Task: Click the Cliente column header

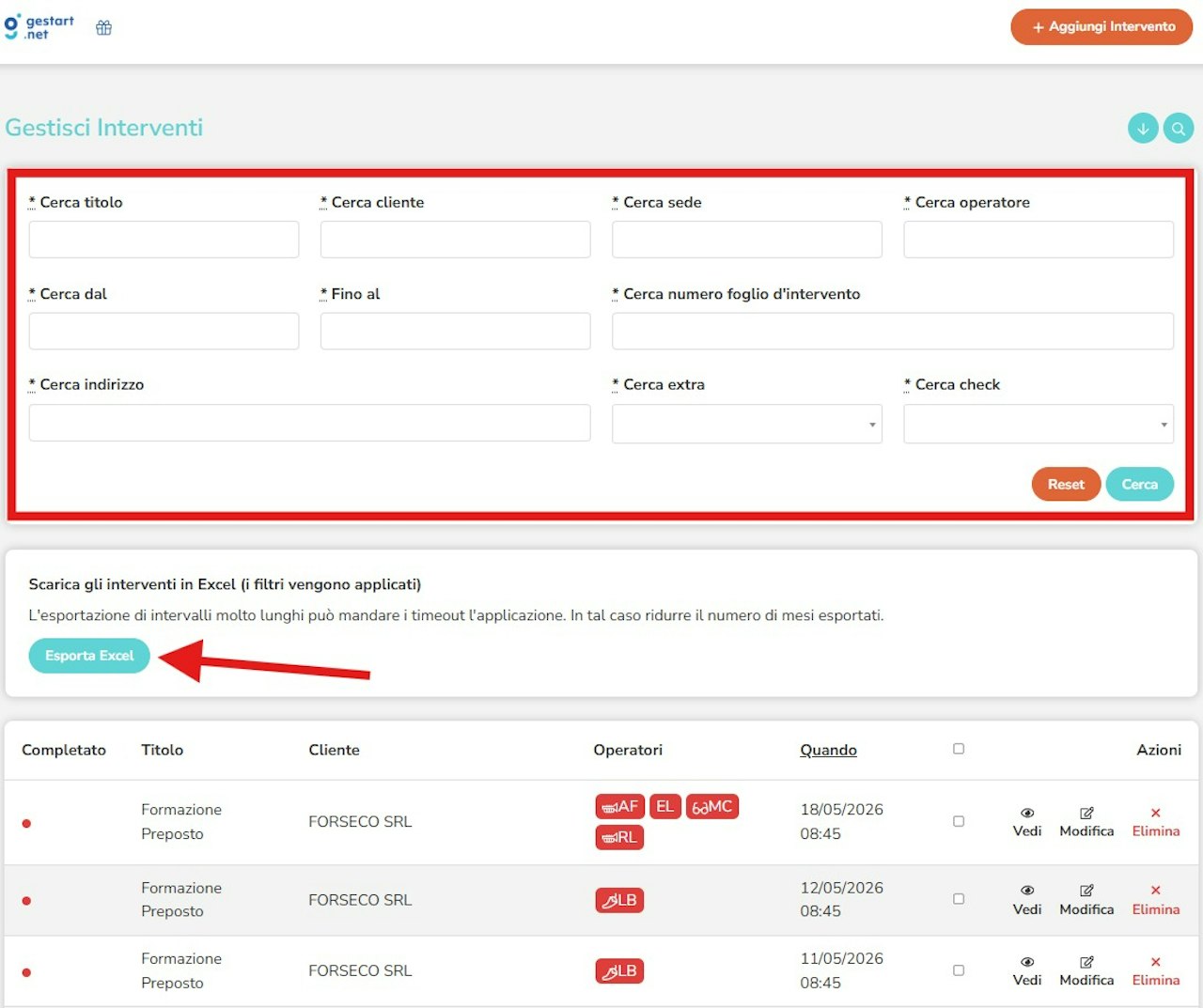Action: point(334,750)
